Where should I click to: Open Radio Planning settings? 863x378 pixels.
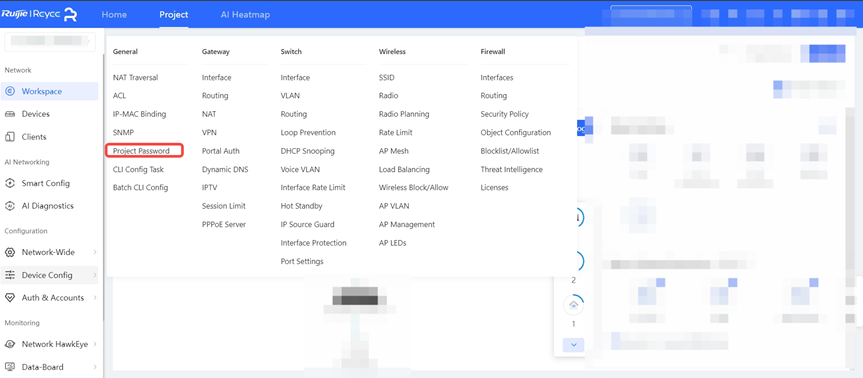[404, 114]
